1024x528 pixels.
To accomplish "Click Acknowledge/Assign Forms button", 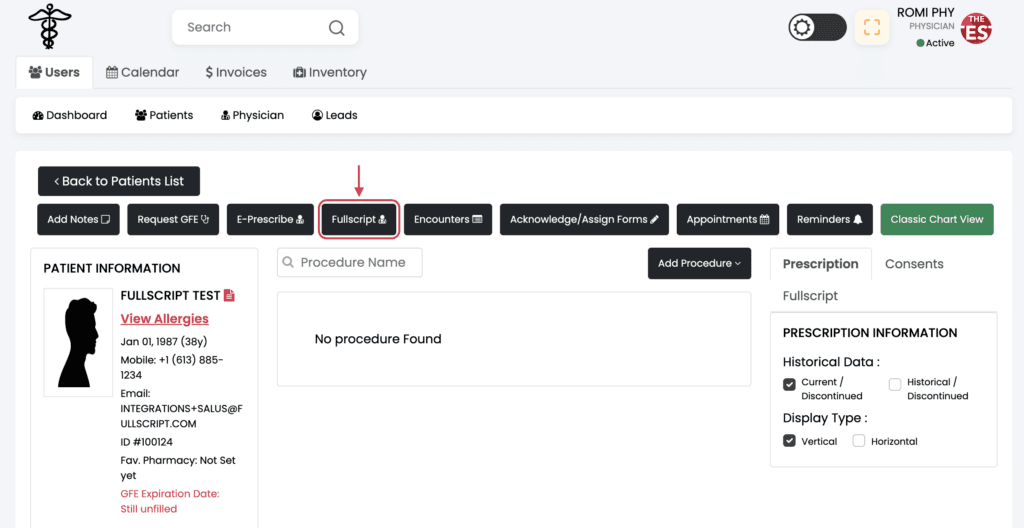I will point(584,220).
